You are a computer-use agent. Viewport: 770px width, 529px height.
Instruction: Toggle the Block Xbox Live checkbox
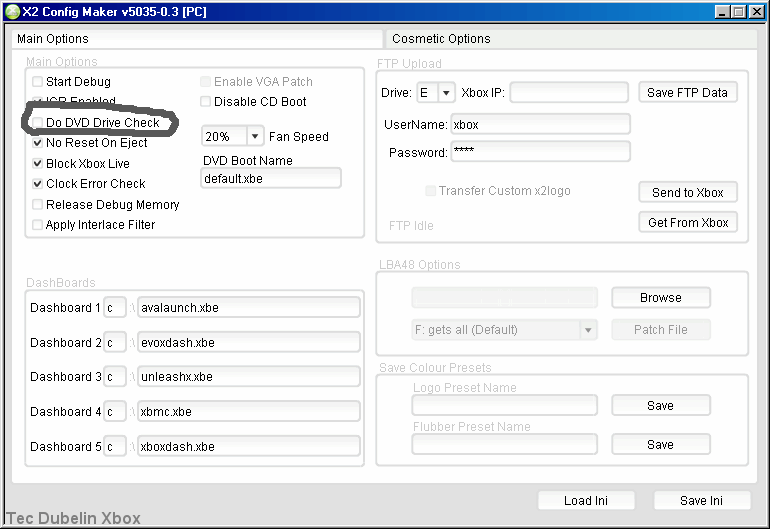[38, 164]
